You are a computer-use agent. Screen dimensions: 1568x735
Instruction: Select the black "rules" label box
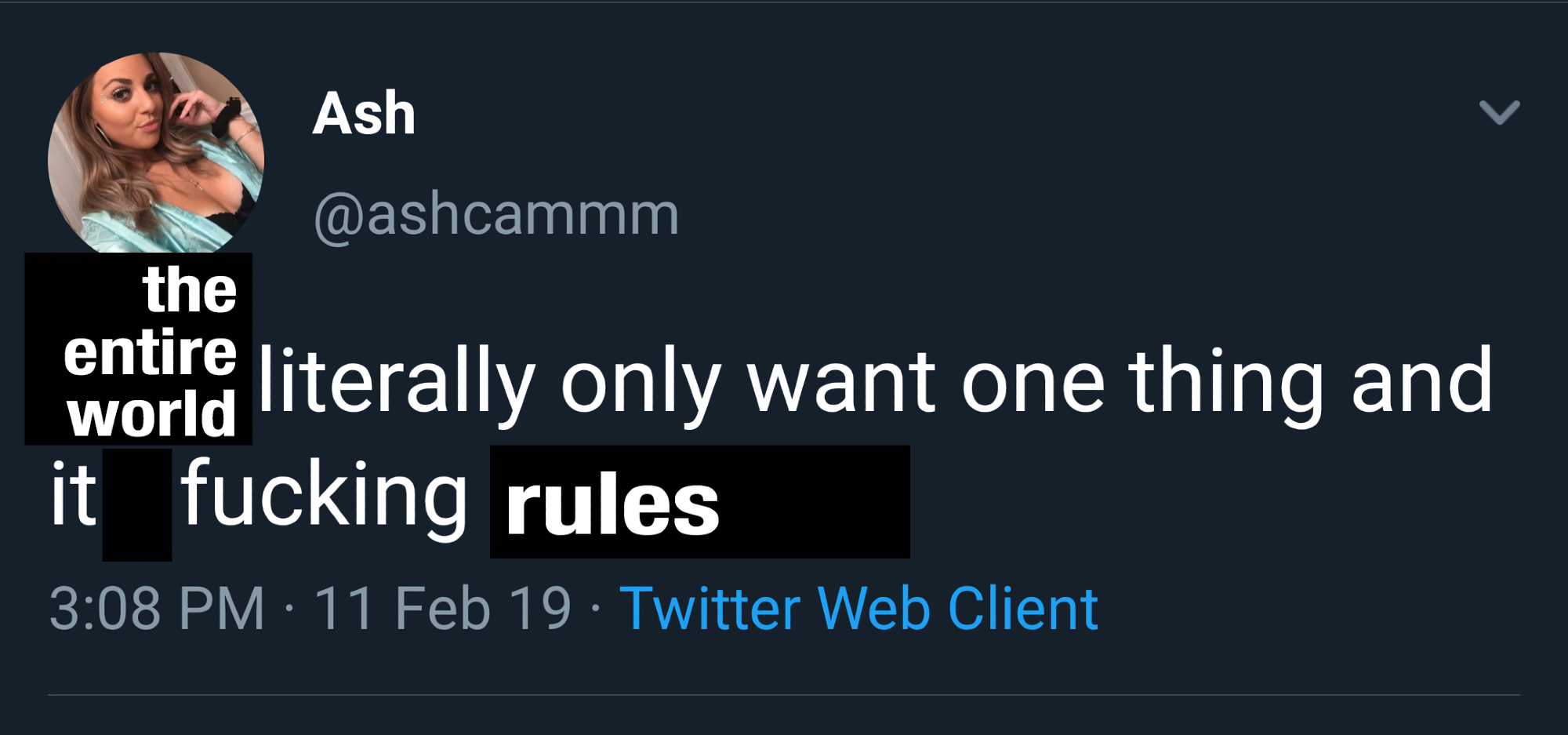(699, 502)
